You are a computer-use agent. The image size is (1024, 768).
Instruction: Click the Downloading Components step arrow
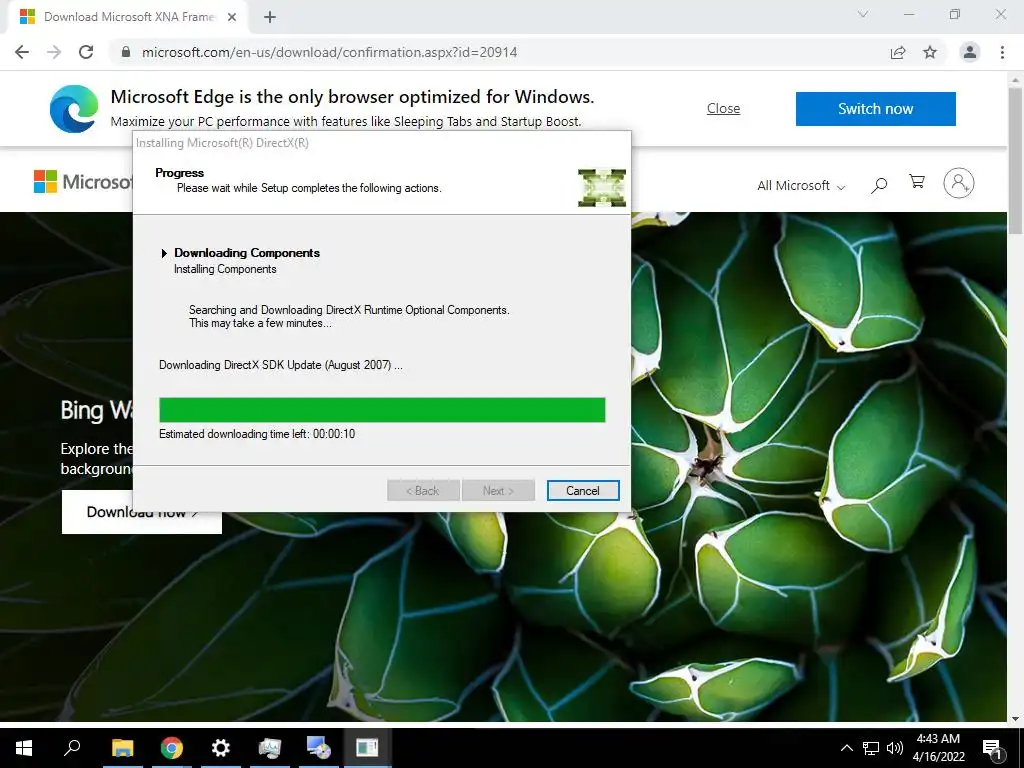point(164,253)
